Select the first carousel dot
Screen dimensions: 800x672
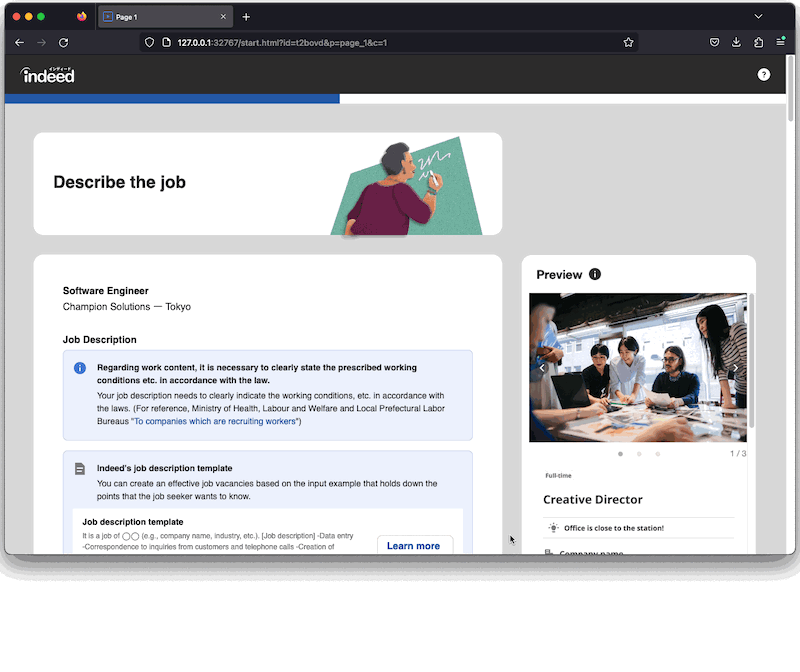620,454
